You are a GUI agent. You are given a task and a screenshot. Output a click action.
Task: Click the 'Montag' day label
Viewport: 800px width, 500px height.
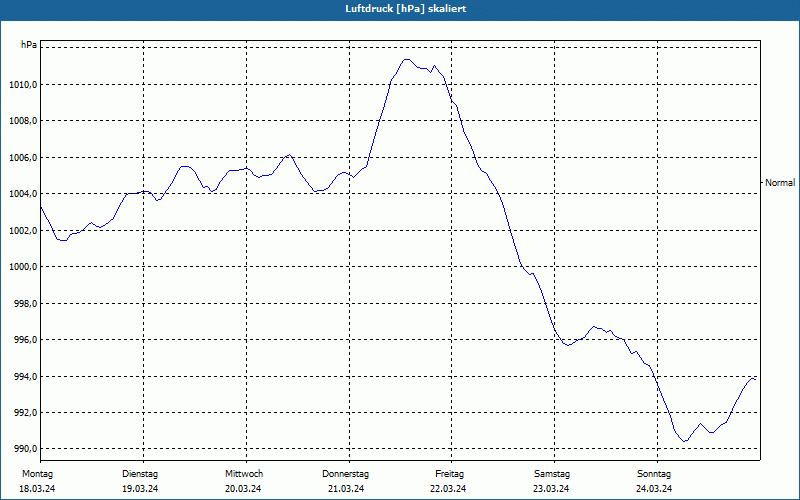[37, 474]
